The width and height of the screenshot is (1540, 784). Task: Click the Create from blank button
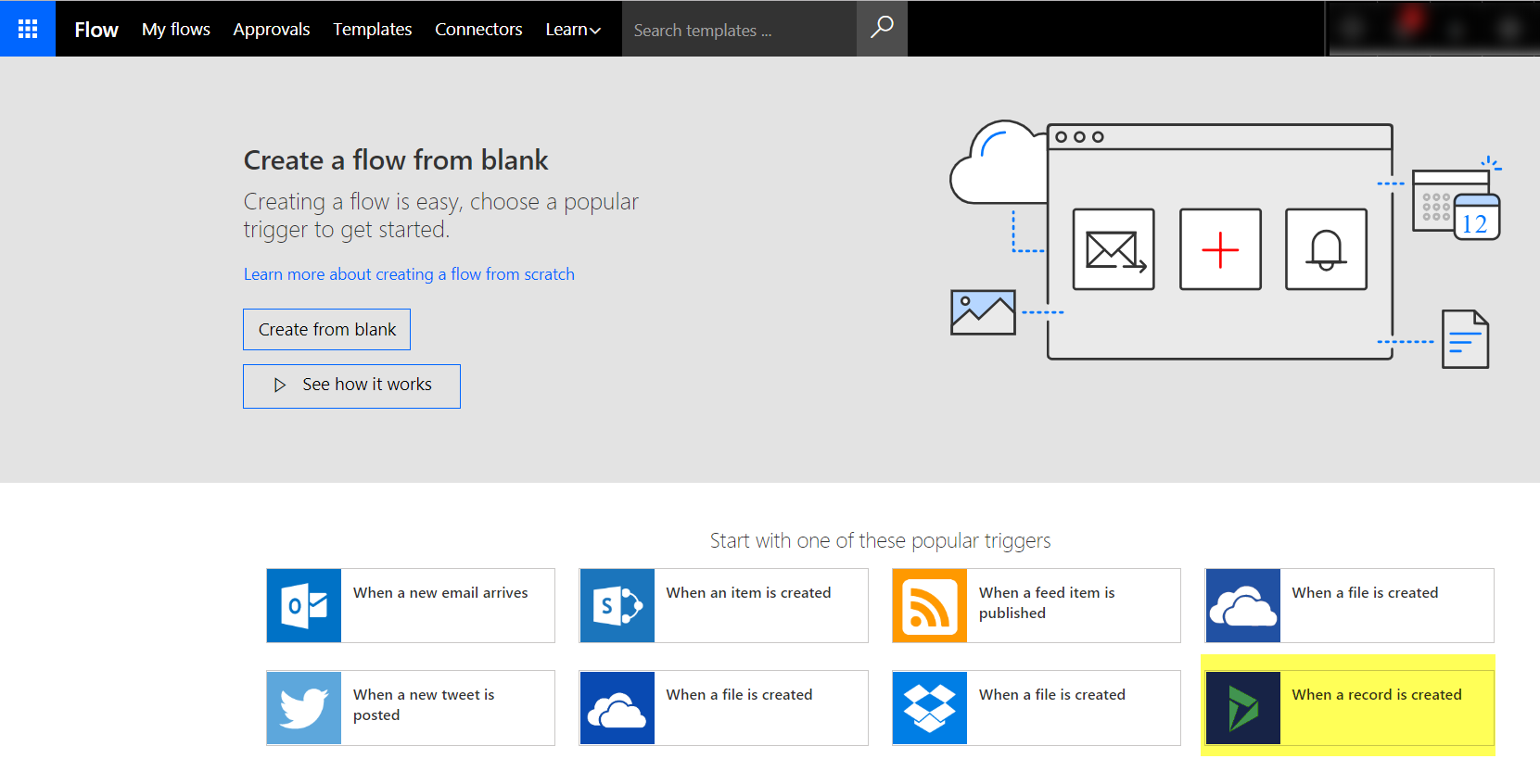click(x=327, y=329)
